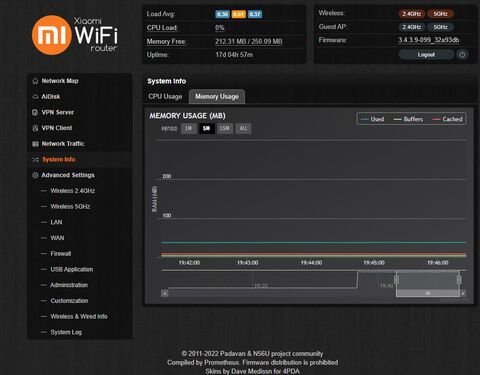
Task: Click the third load average value 0.37
Action: 255,14
